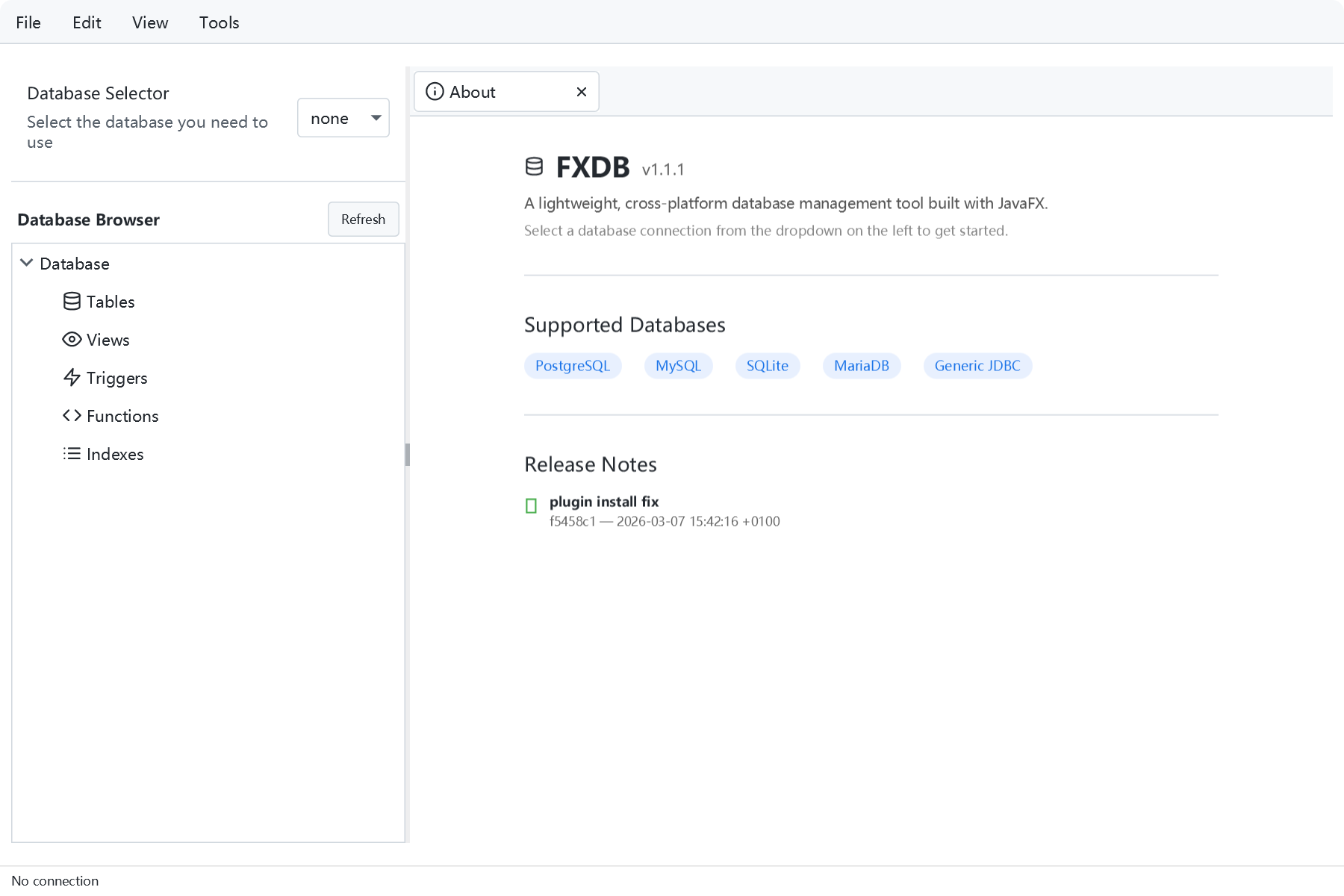
Task: Click the Generic JDBC badge
Action: (977, 366)
